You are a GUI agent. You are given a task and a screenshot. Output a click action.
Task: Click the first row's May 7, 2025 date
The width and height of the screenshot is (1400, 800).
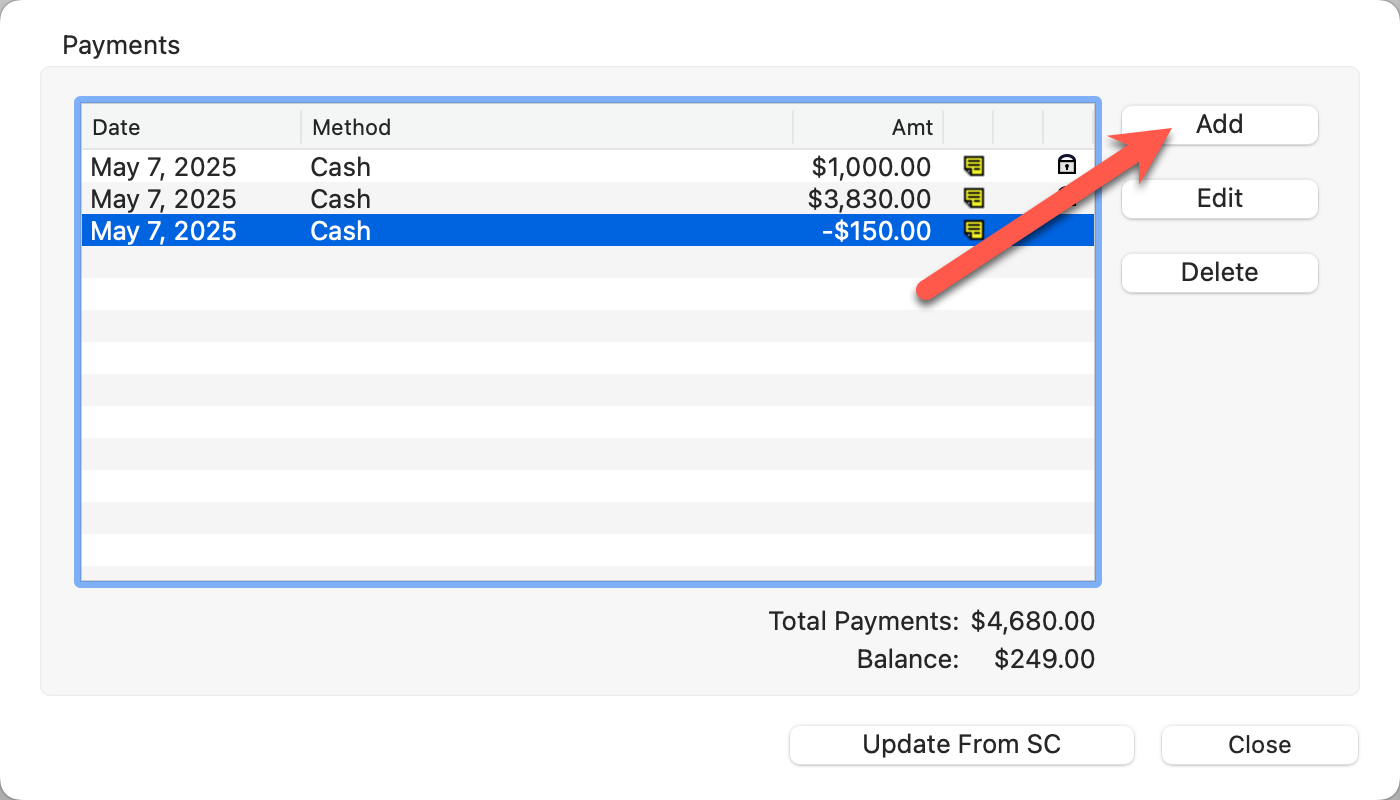(x=164, y=166)
